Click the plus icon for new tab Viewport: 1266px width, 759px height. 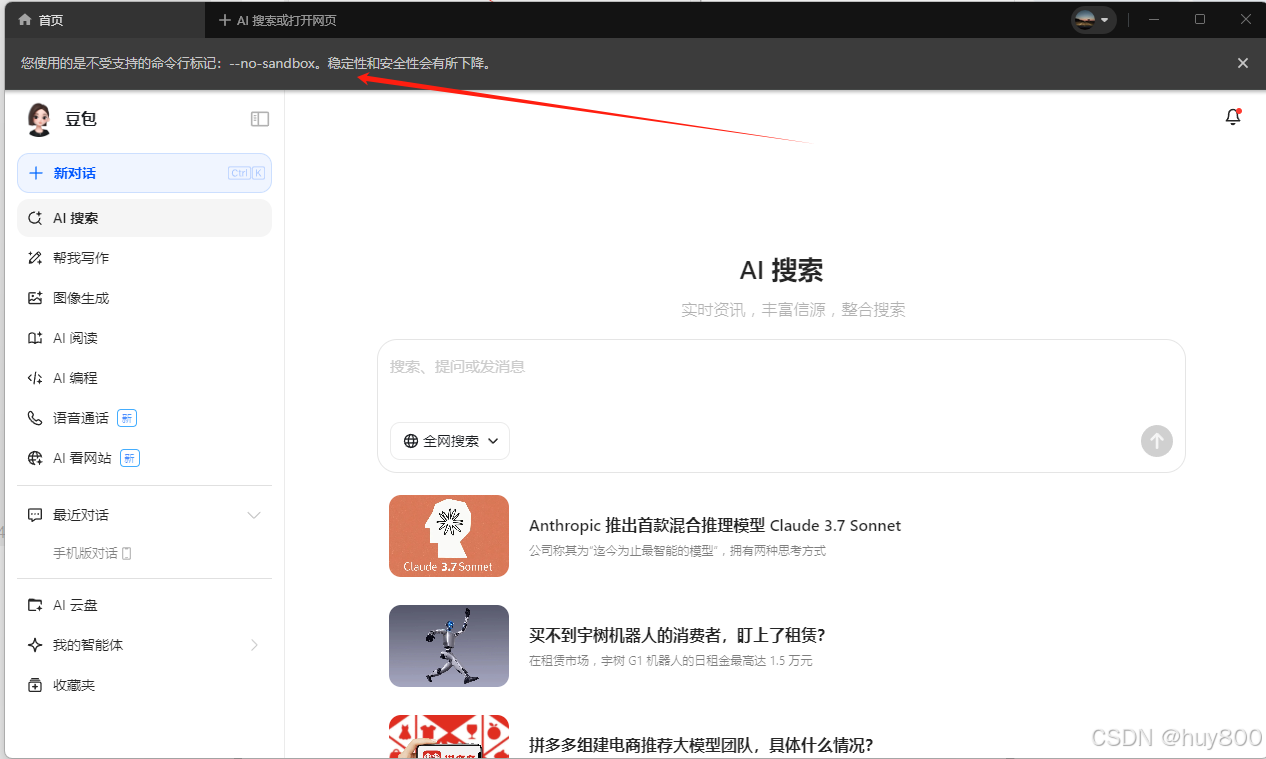(223, 20)
